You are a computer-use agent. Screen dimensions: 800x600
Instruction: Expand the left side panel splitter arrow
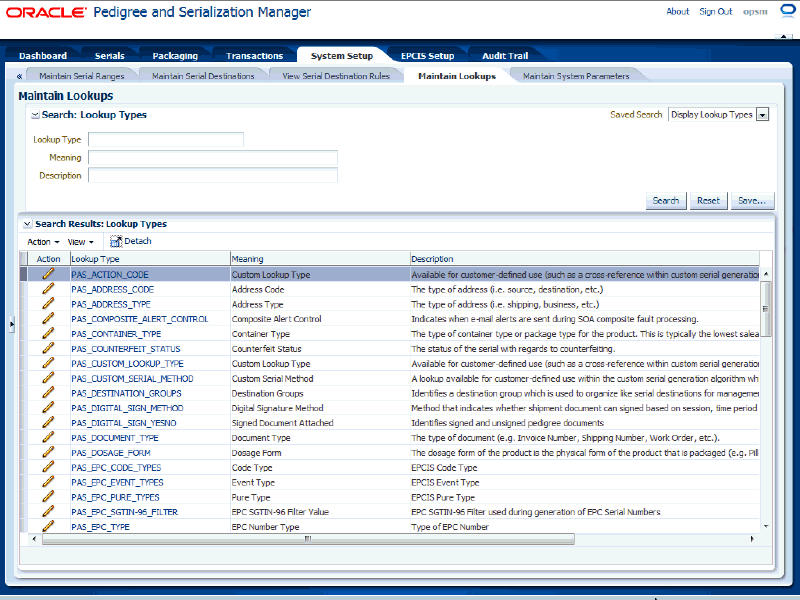coord(12,324)
